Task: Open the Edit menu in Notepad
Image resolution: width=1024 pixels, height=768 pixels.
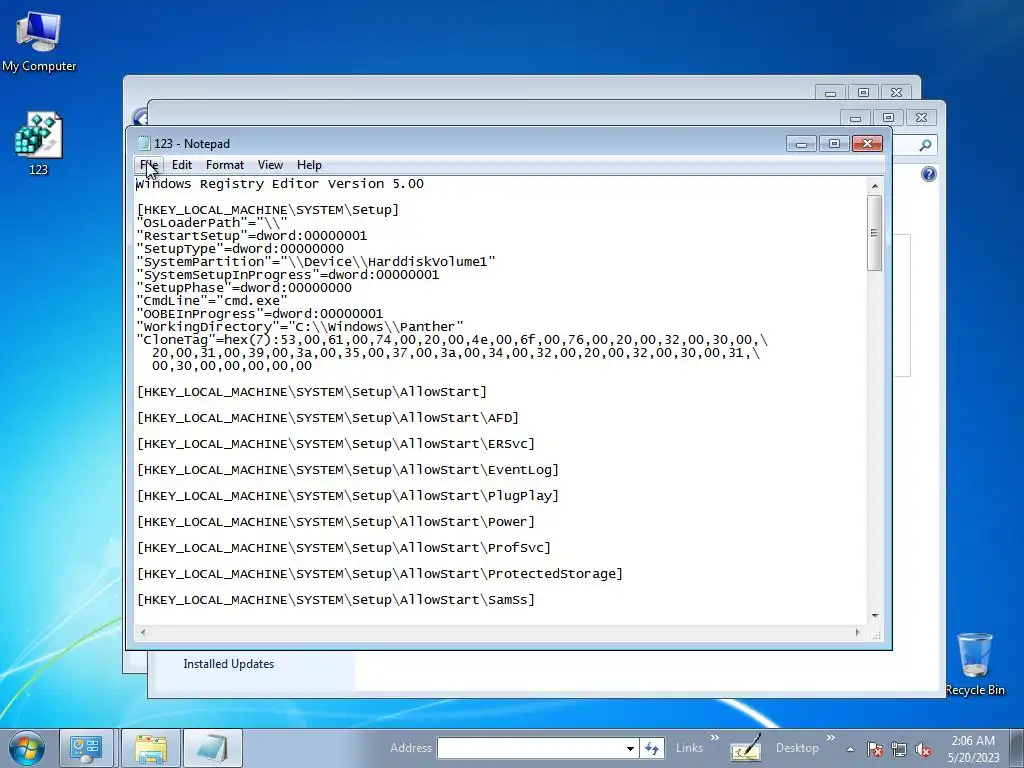Action: (182, 165)
